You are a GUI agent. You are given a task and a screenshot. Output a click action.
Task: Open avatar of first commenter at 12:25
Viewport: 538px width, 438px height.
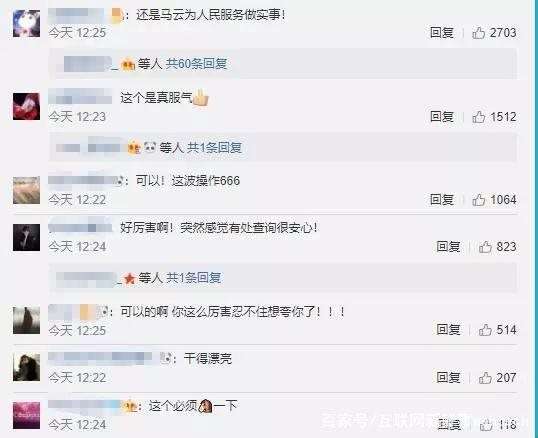[26, 23]
